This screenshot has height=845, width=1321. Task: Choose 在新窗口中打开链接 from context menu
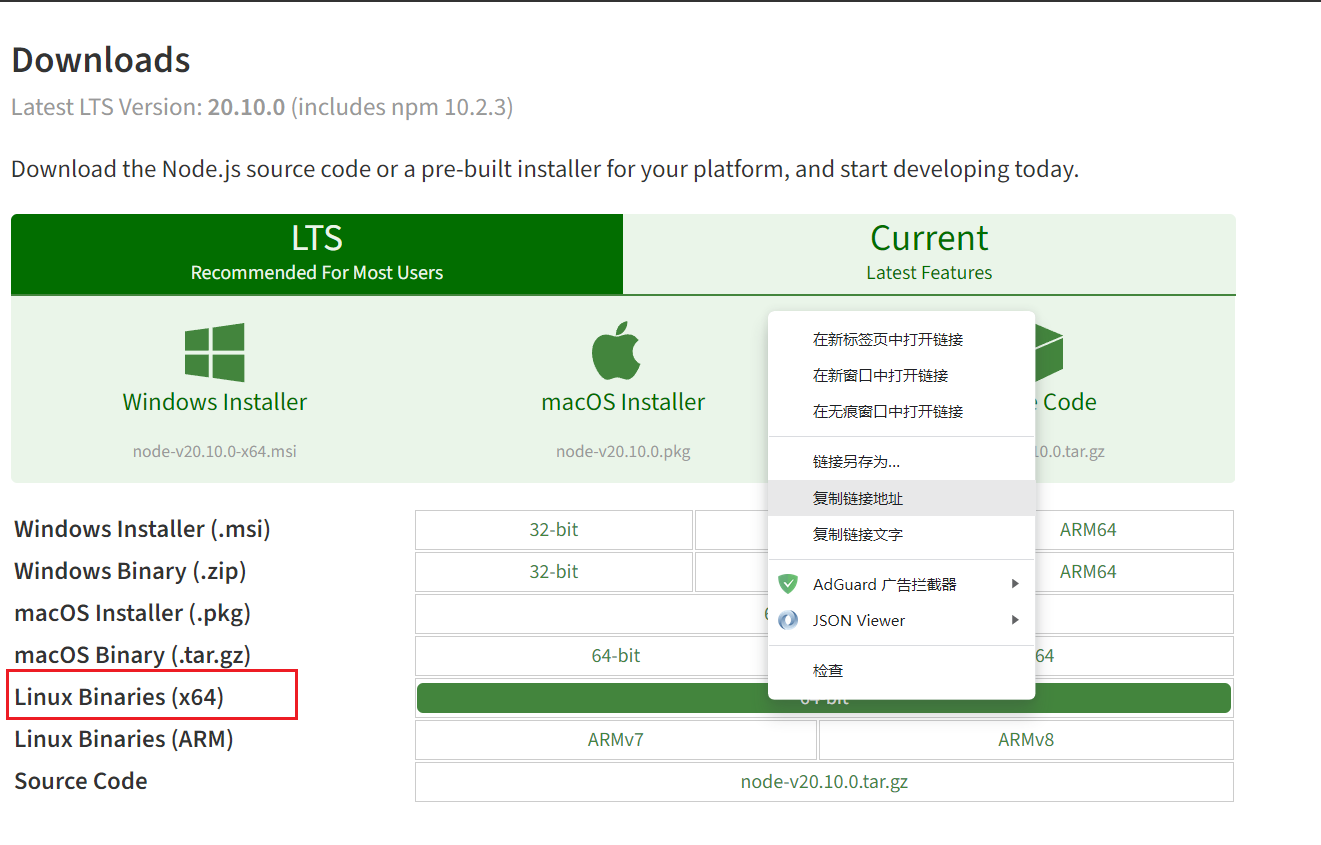click(901, 376)
